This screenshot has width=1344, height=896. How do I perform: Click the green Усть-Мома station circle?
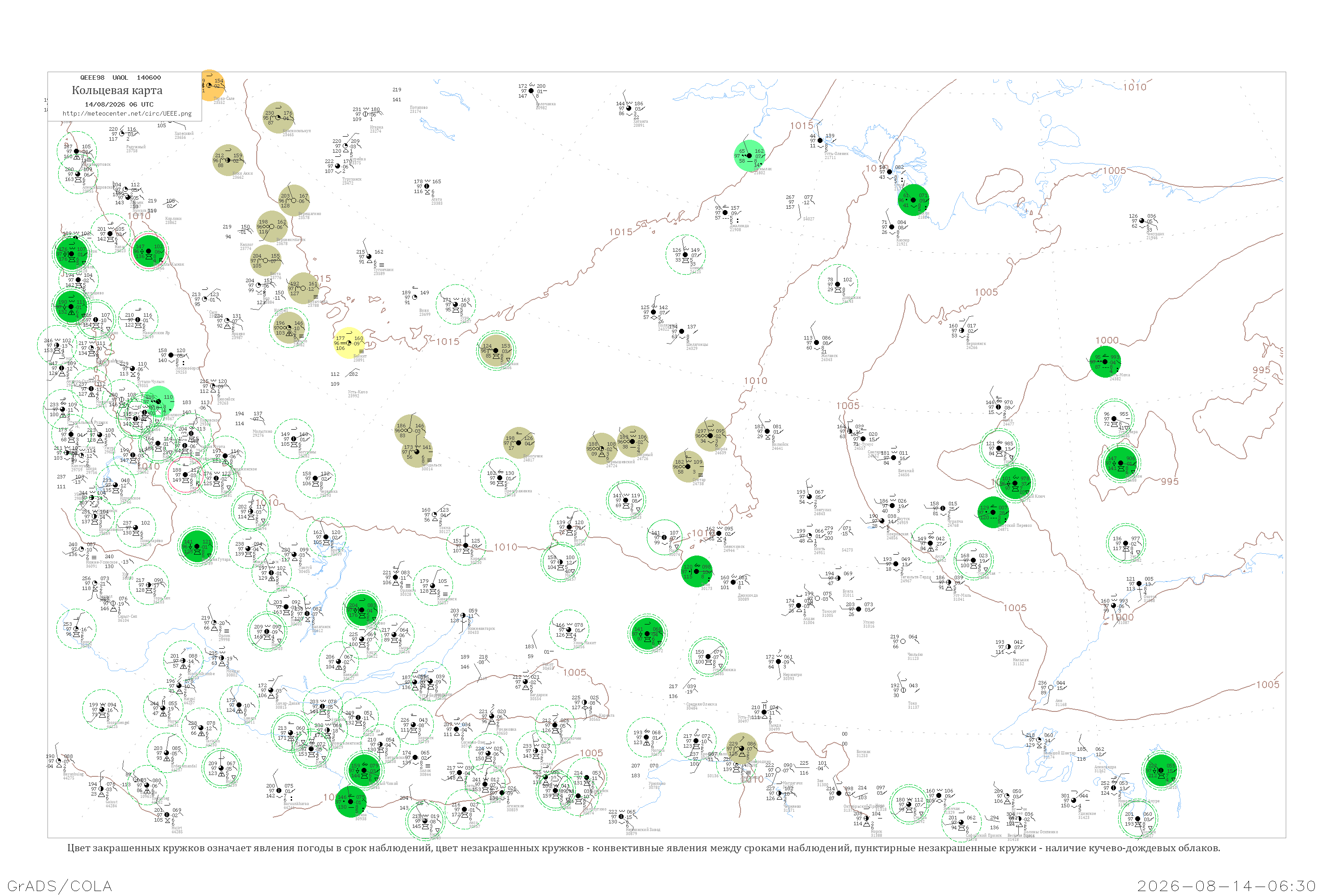pyautogui.click(x=1105, y=362)
